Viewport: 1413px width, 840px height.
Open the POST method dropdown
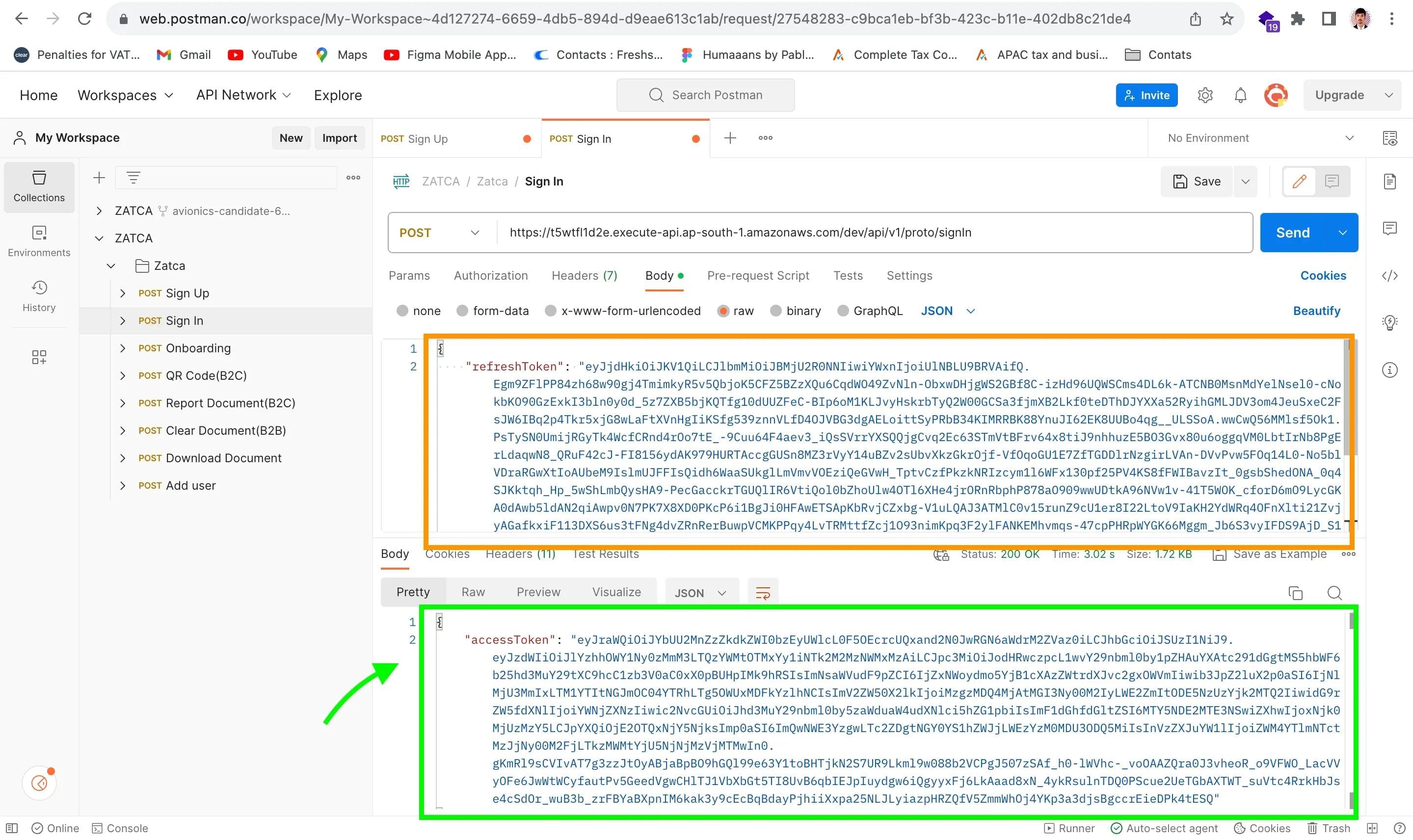click(x=439, y=233)
